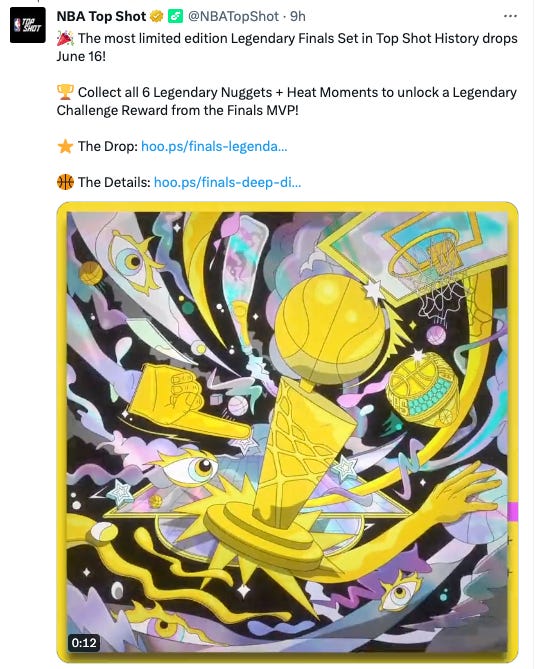
Task: Click the eye illustration at the artwork's top left
Action: tap(132, 261)
